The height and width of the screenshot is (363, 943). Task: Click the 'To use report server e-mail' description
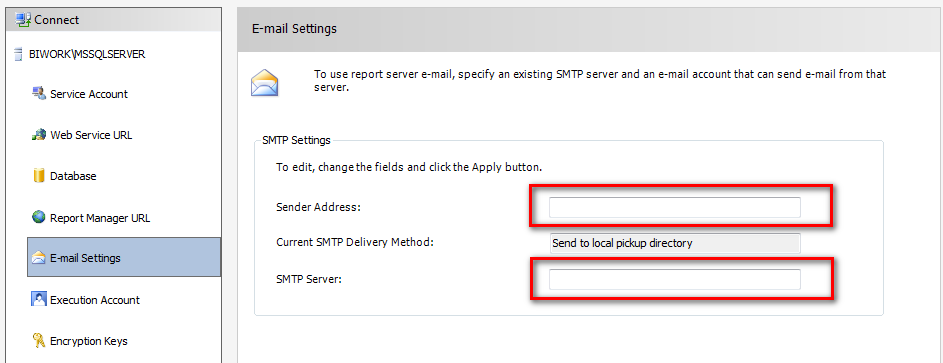[x=600, y=81]
